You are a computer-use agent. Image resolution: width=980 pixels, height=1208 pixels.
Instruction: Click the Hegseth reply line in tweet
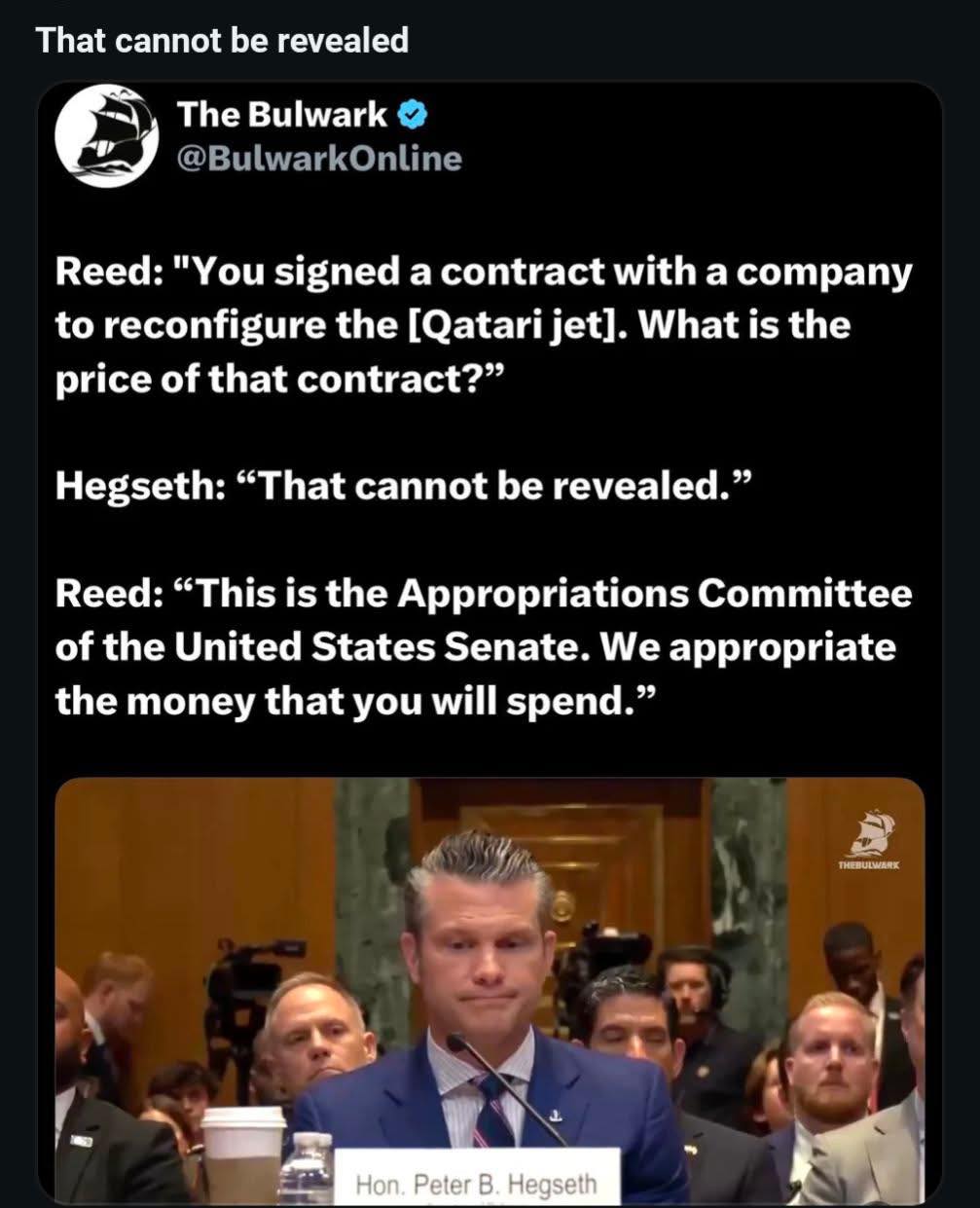[x=405, y=484]
